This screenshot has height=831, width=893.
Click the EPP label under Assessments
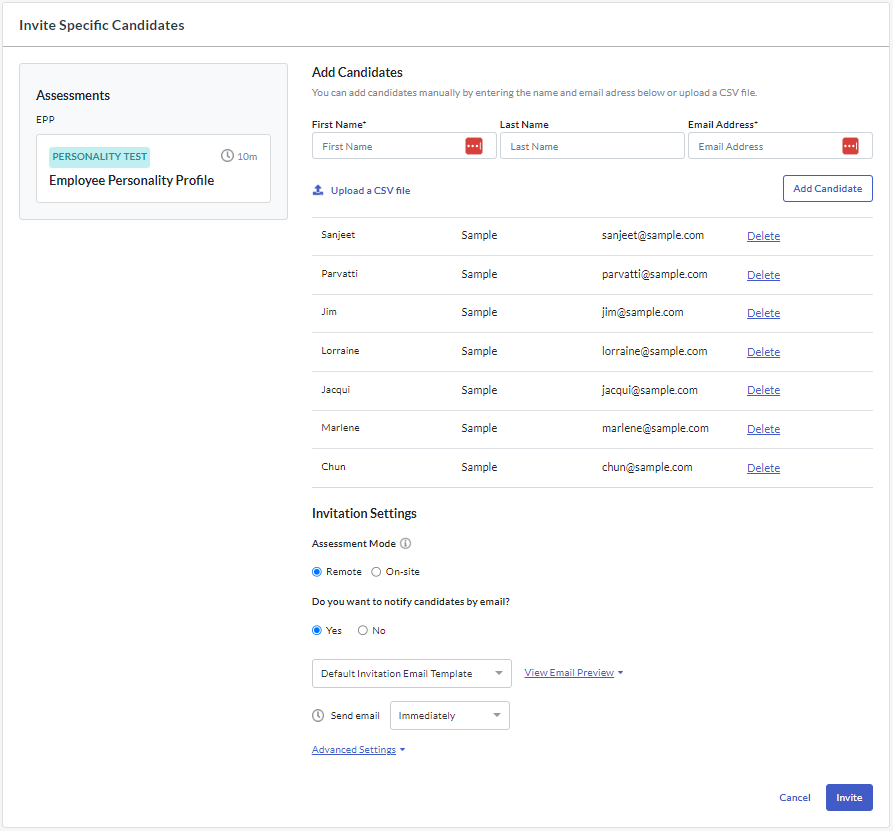click(45, 120)
